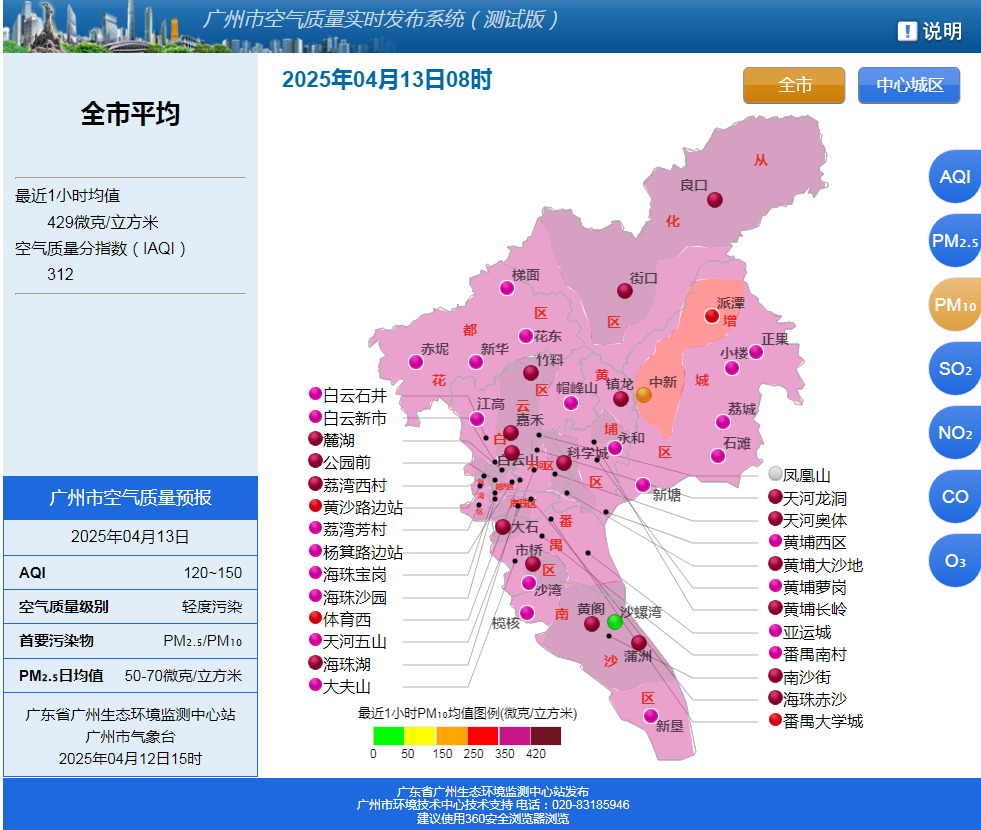This screenshot has width=981, height=830.
Task: Select the CO pollutant circle
Action: click(955, 497)
